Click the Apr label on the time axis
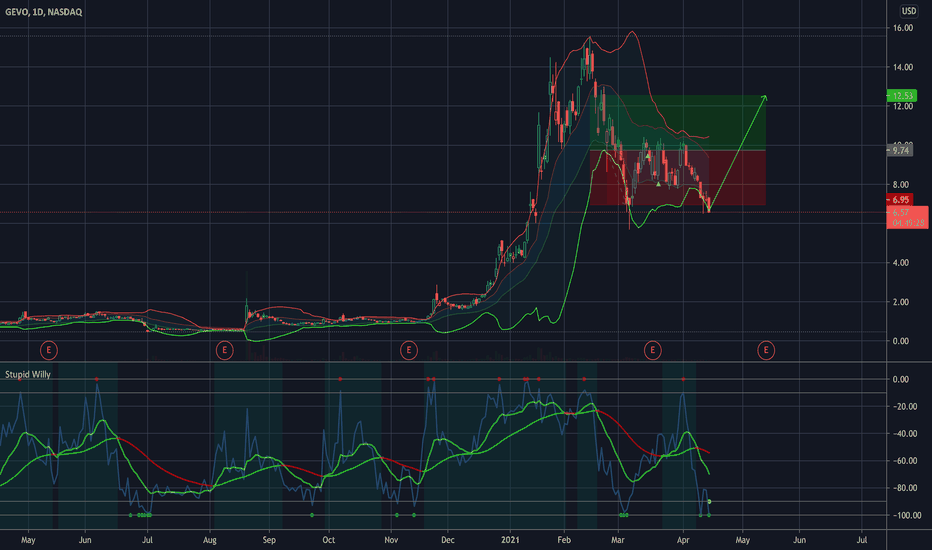 tap(683, 540)
